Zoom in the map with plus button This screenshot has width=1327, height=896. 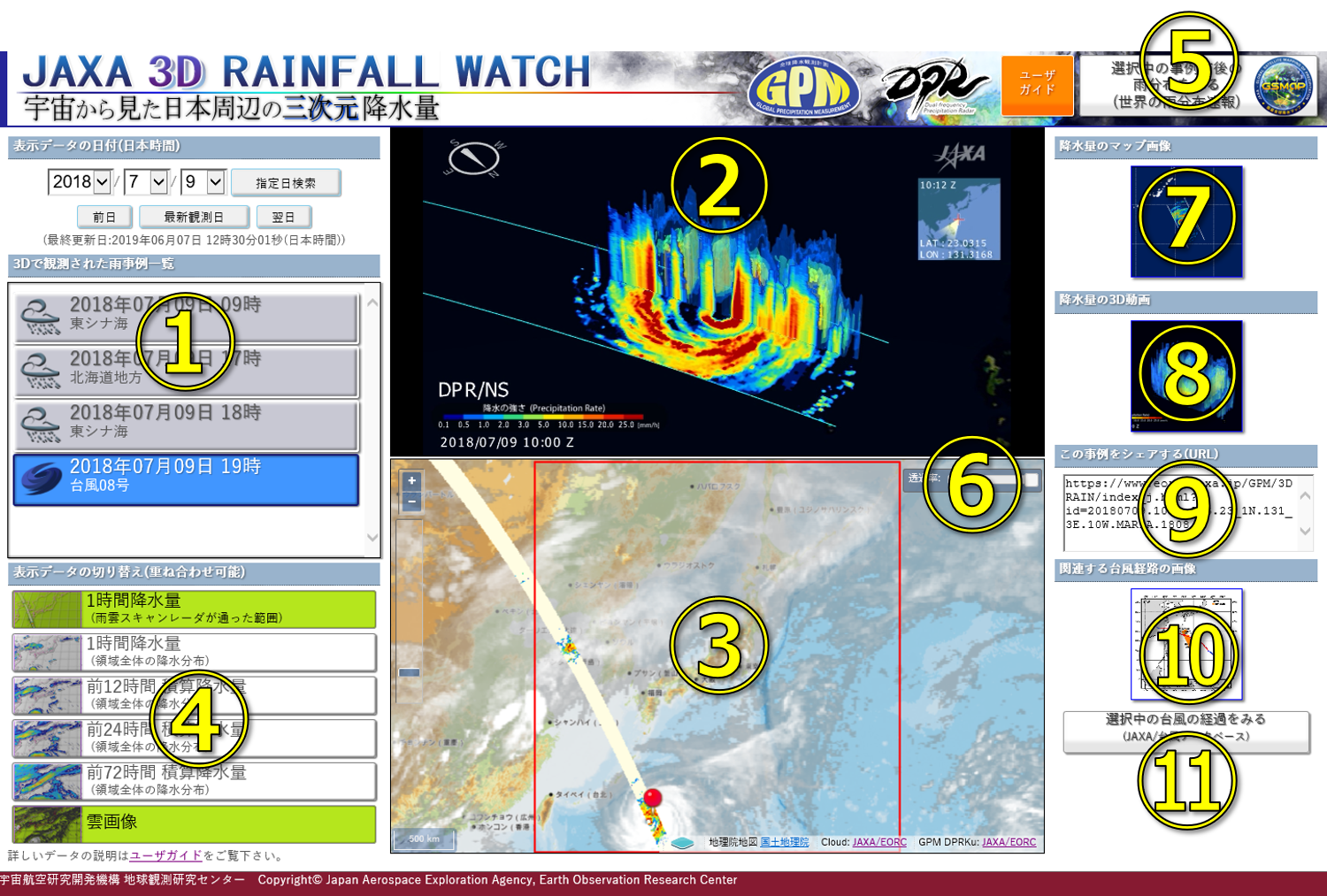[x=411, y=480]
